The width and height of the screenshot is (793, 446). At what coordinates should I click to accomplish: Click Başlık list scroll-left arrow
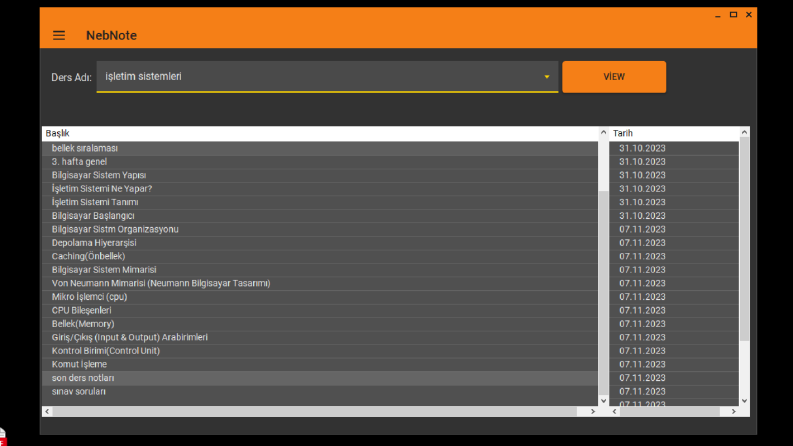(x=47, y=412)
